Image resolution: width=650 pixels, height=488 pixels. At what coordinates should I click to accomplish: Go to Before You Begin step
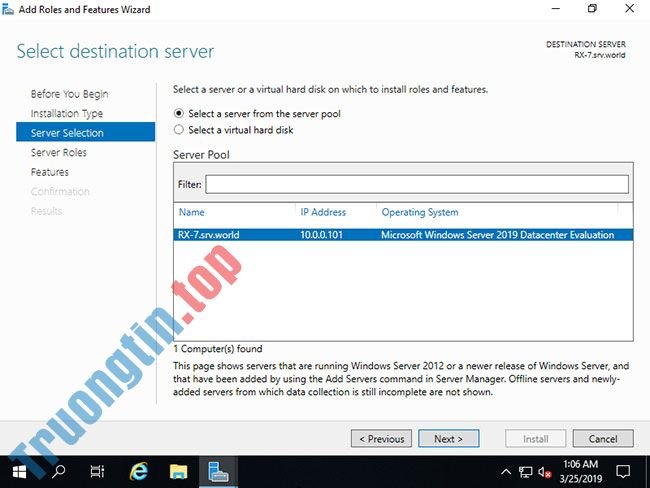pyautogui.click(x=69, y=94)
